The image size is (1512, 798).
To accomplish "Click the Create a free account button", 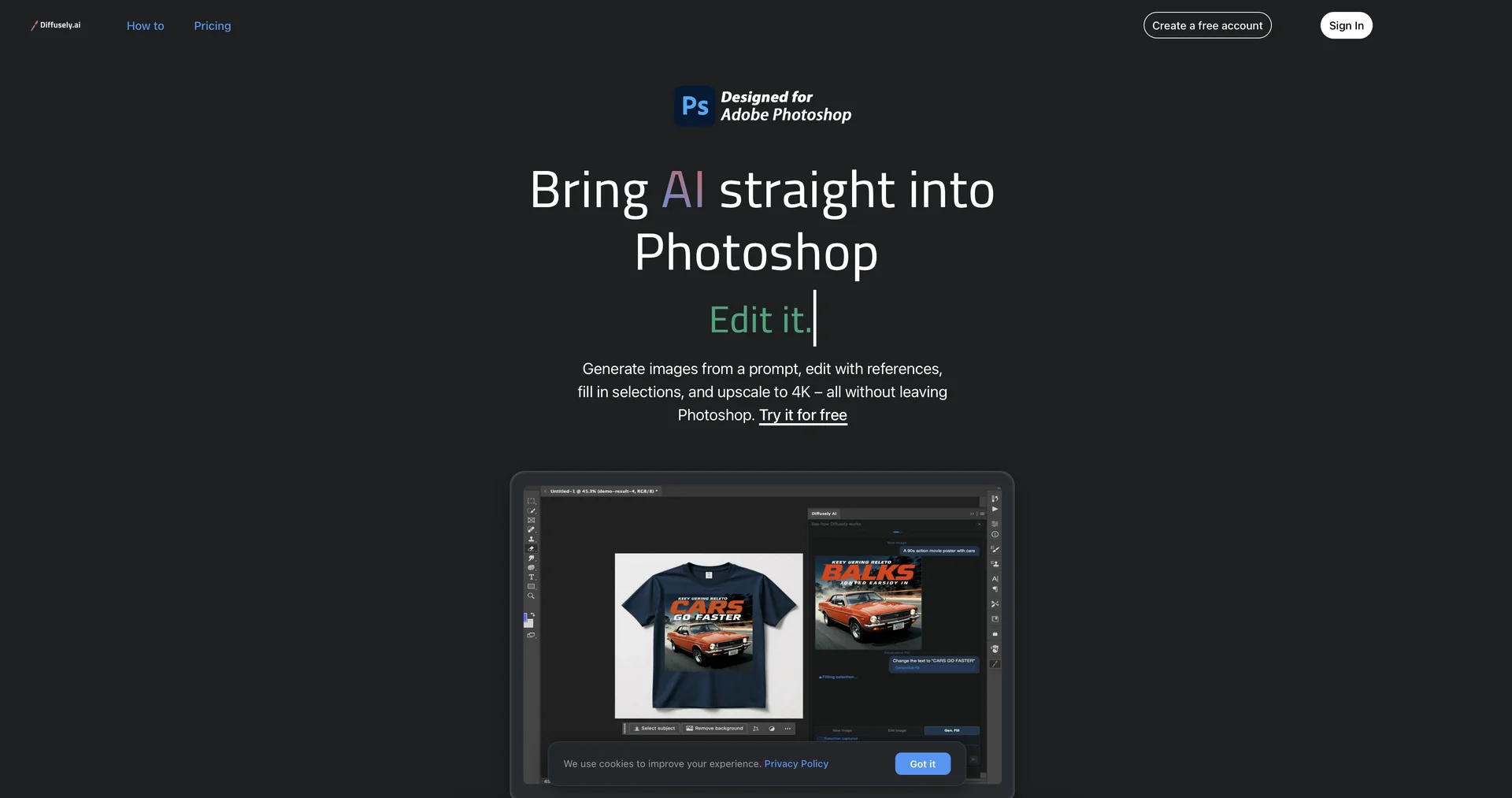I will pos(1207,25).
